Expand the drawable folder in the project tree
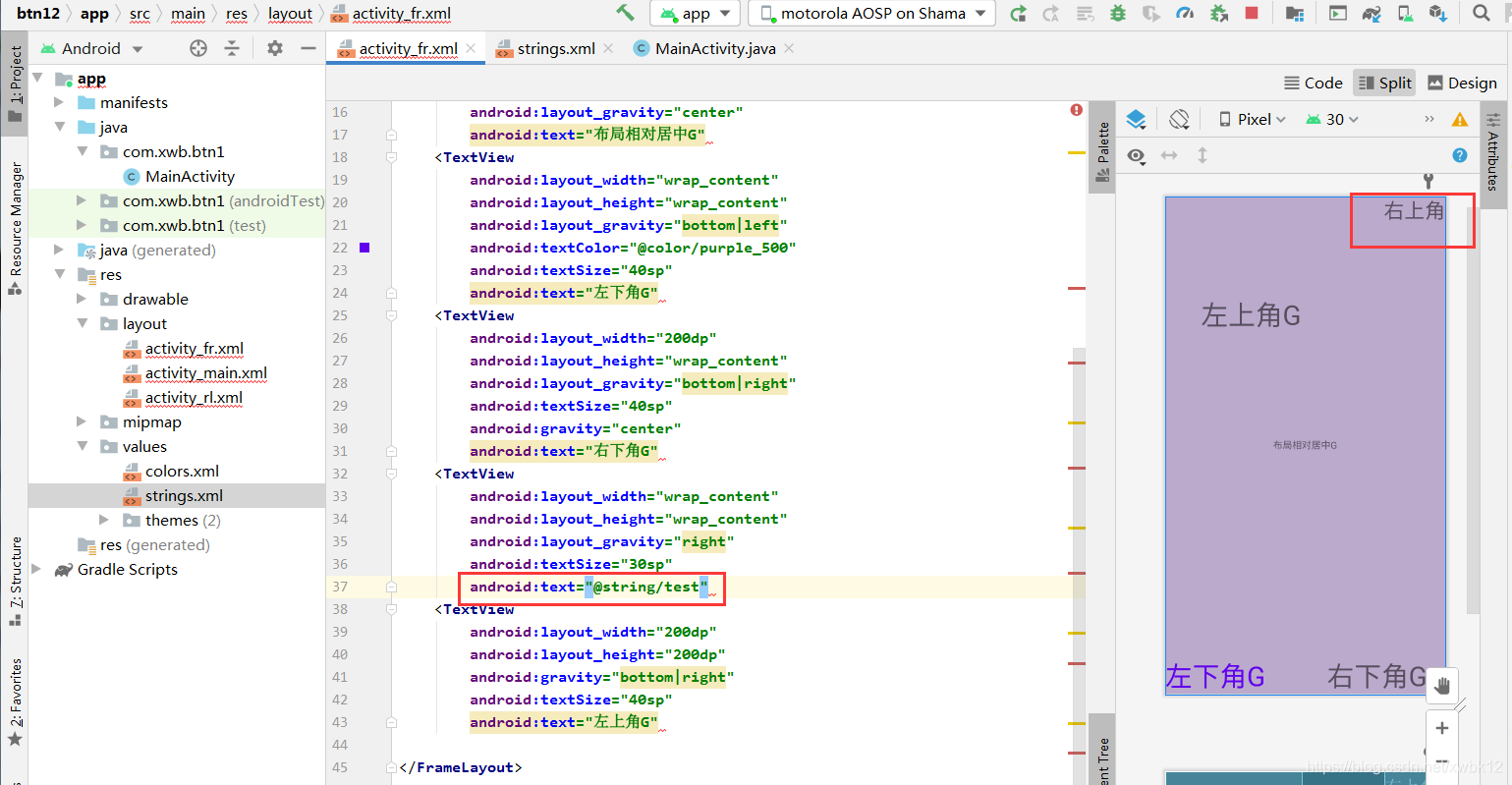The height and width of the screenshot is (785, 1512). 82,299
